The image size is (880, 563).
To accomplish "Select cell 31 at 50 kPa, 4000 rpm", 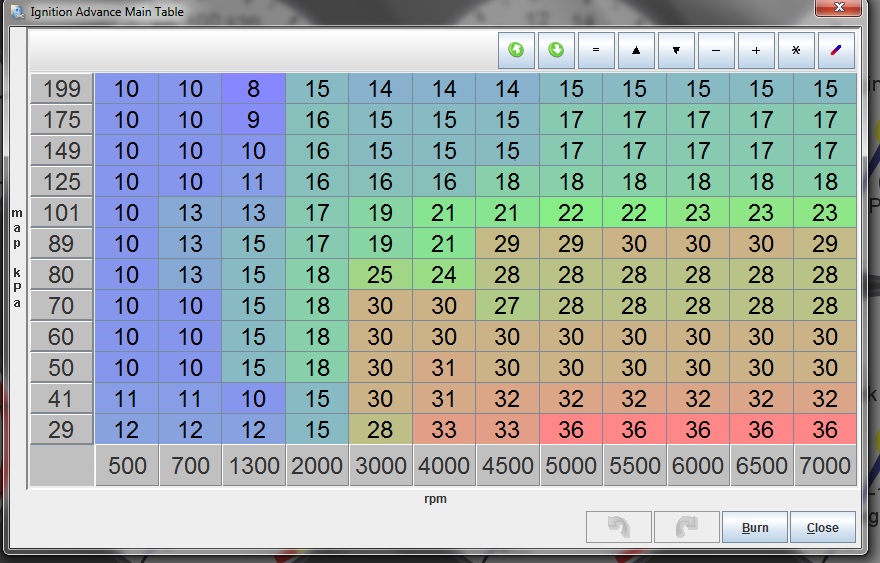I will (444, 368).
